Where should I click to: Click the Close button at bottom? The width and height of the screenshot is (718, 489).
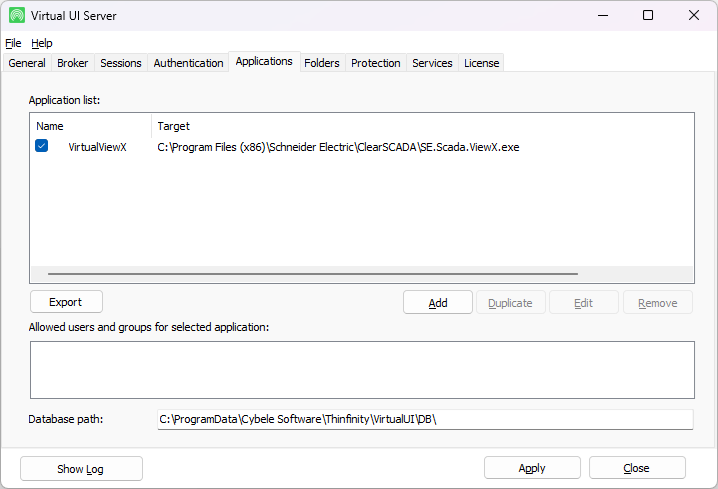coord(637,468)
